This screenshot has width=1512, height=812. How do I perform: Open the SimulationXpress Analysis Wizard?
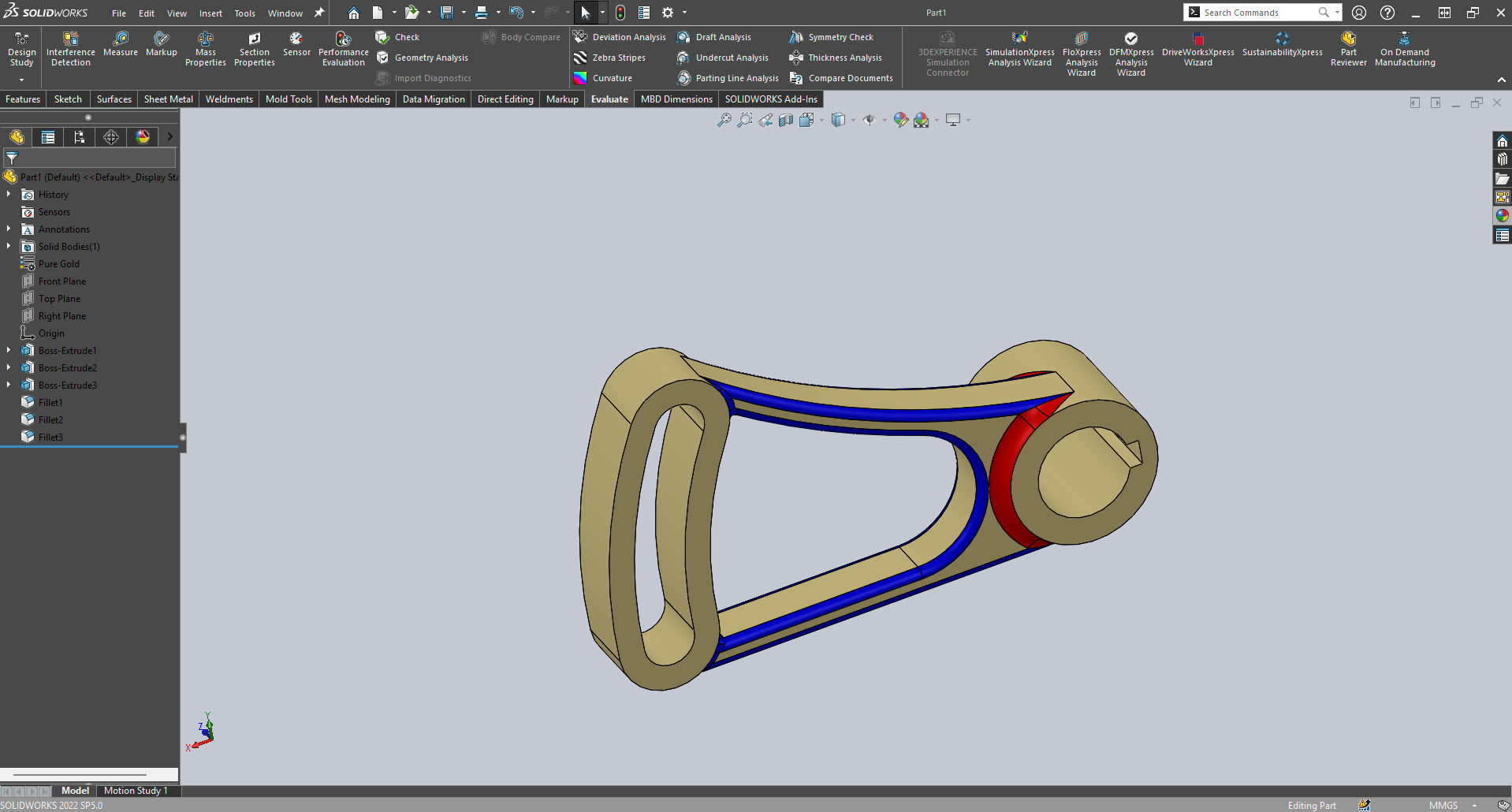pos(1019,49)
